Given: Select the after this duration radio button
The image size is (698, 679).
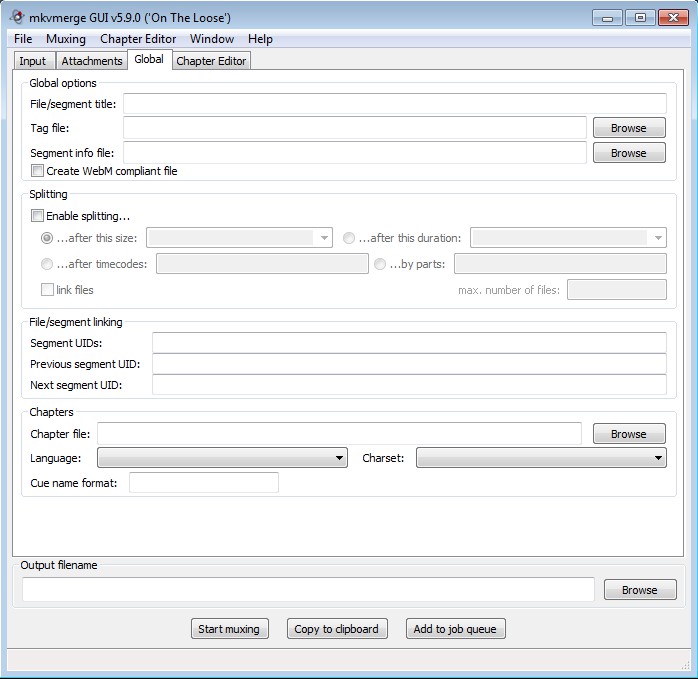Looking at the screenshot, I should point(349,238).
